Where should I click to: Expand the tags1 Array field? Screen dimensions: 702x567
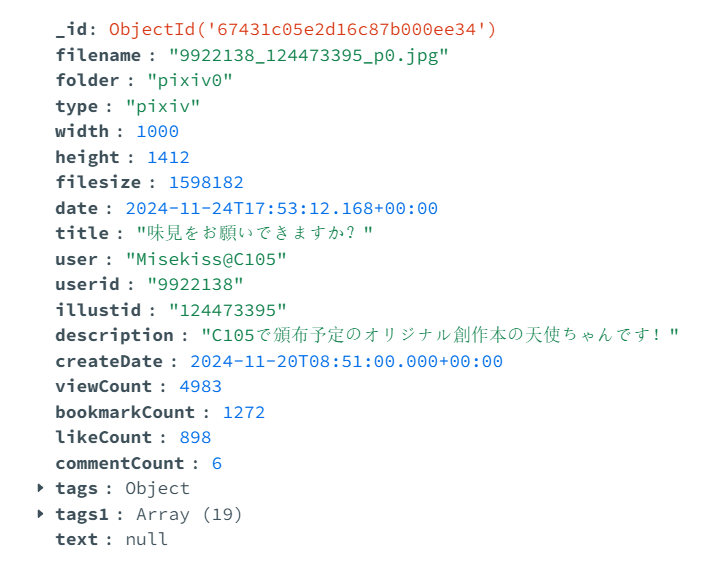[40, 514]
